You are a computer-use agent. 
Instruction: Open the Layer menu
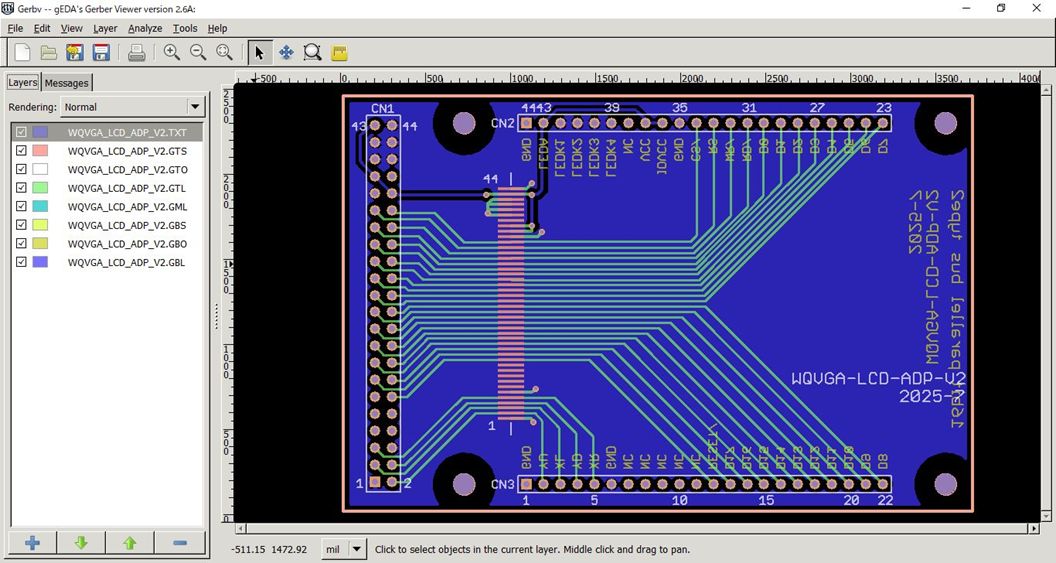pos(105,28)
